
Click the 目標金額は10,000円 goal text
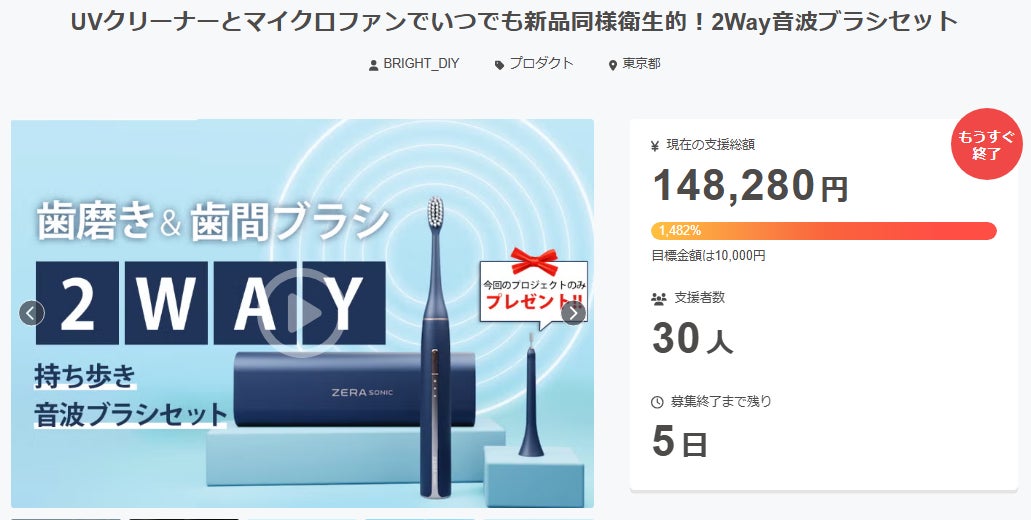[708, 256]
